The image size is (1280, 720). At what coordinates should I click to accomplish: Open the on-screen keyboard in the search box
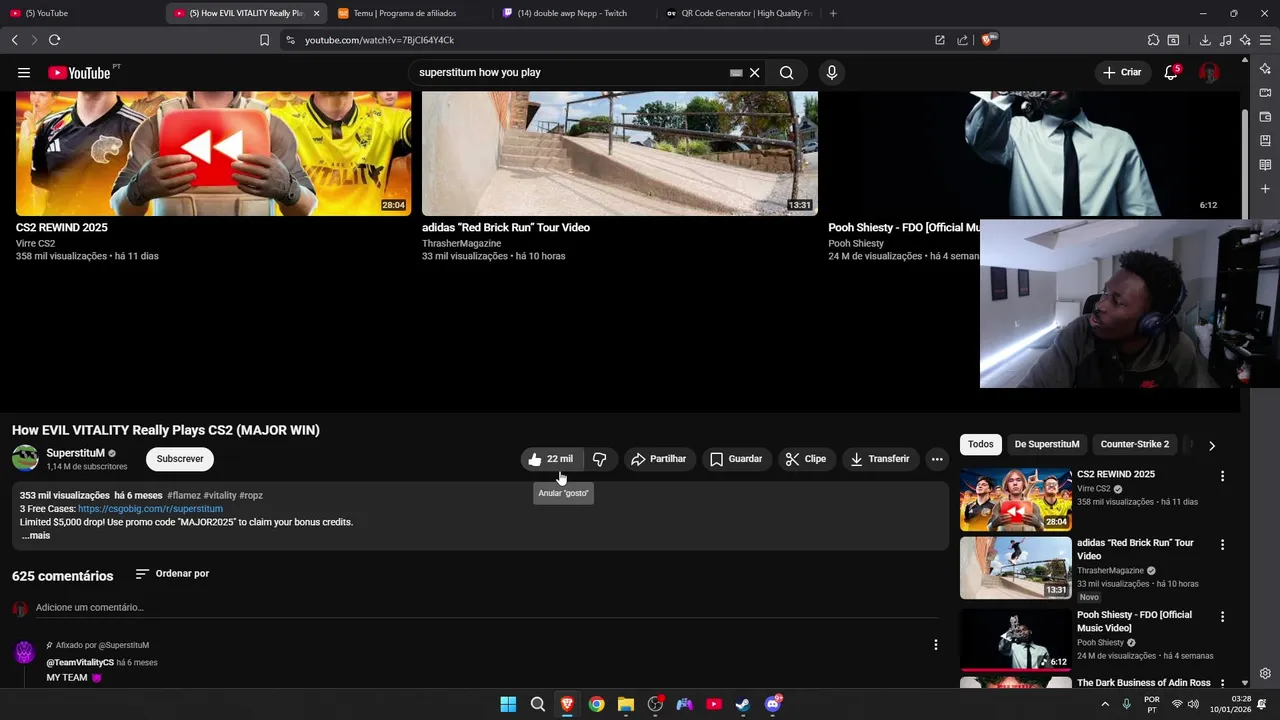(x=736, y=72)
